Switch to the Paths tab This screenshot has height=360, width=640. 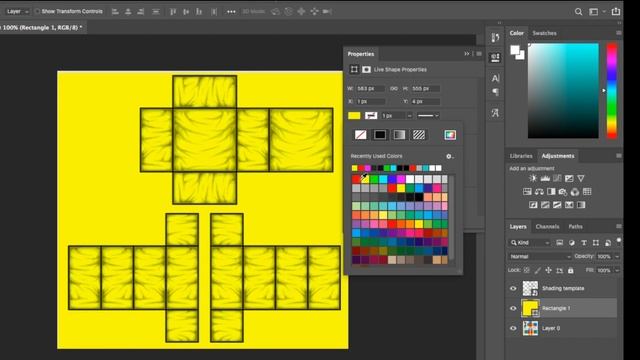pyautogui.click(x=576, y=227)
